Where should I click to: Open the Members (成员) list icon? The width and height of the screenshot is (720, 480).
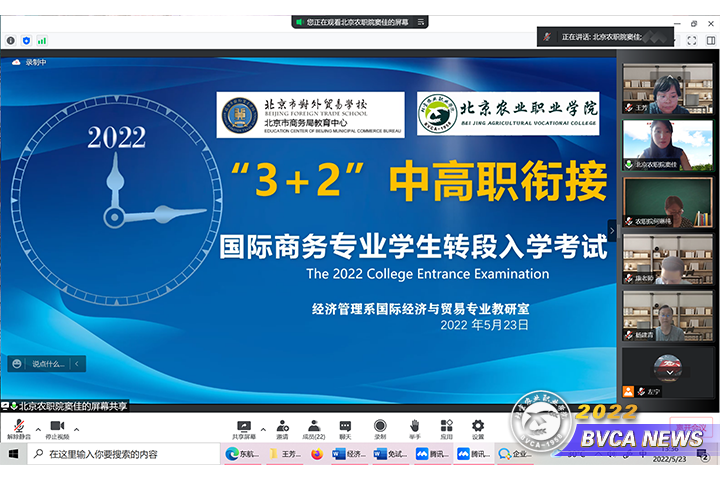point(313,425)
